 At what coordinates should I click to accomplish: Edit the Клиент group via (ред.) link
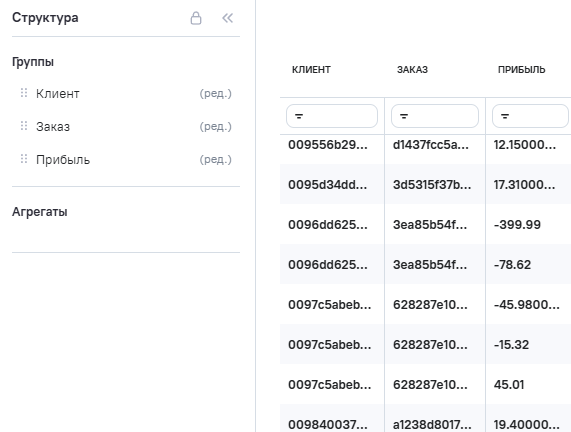coord(216,94)
